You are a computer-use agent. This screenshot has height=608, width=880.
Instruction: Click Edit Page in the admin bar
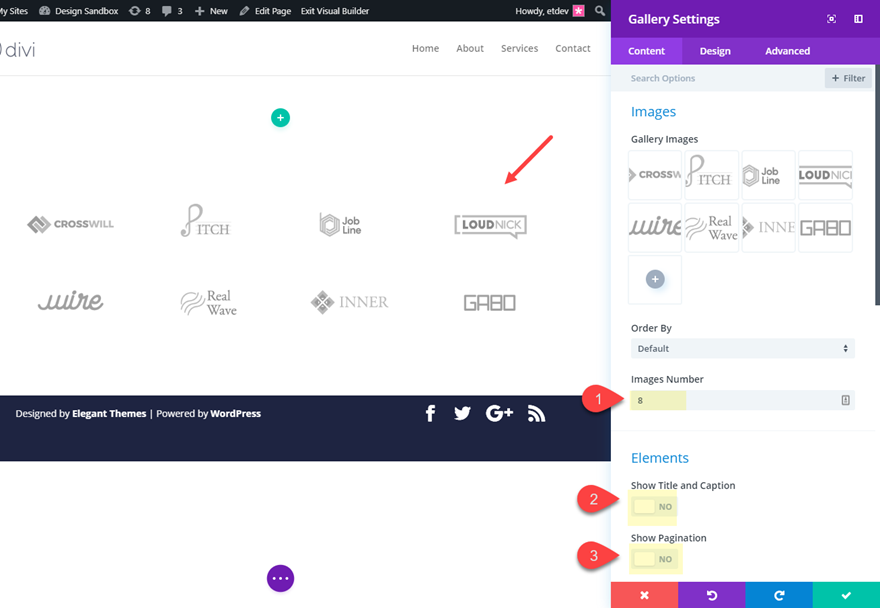(x=265, y=11)
